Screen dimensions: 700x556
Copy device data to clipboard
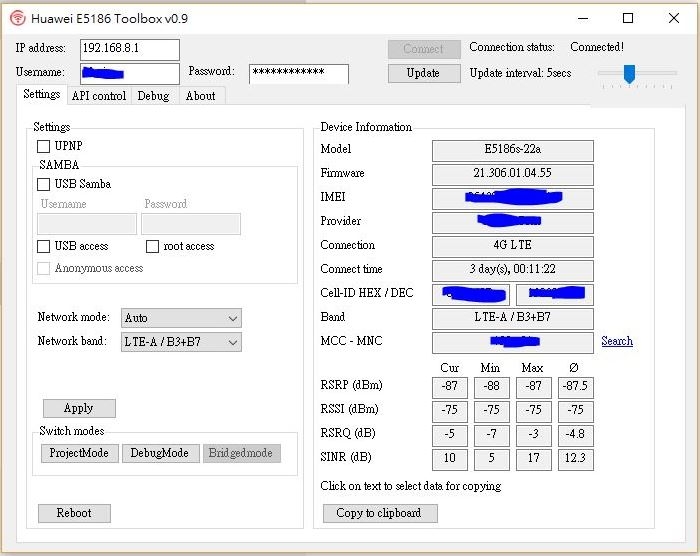[380, 513]
